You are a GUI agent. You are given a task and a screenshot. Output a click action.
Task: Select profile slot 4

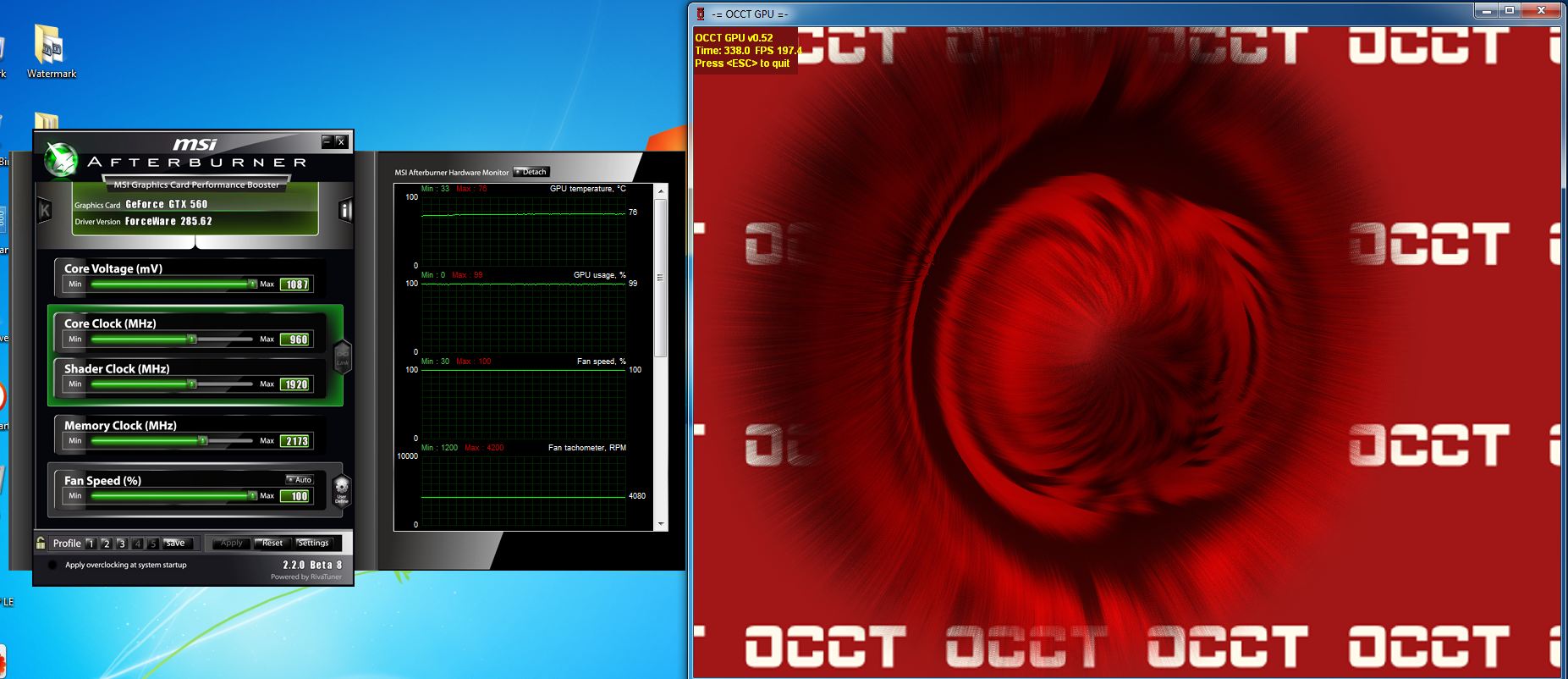pyautogui.click(x=137, y=544)
